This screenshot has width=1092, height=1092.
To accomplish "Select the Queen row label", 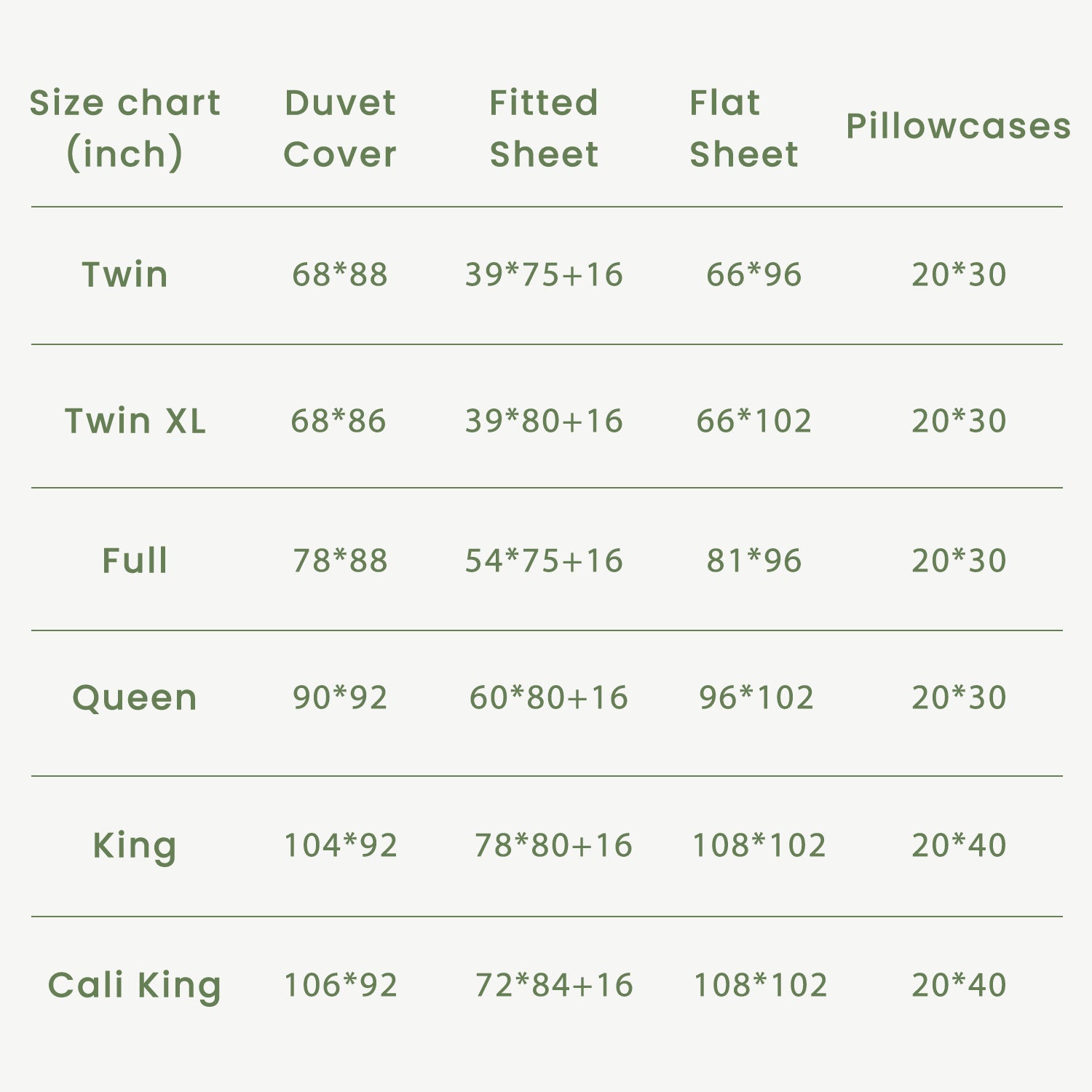I will click(135, 698).
